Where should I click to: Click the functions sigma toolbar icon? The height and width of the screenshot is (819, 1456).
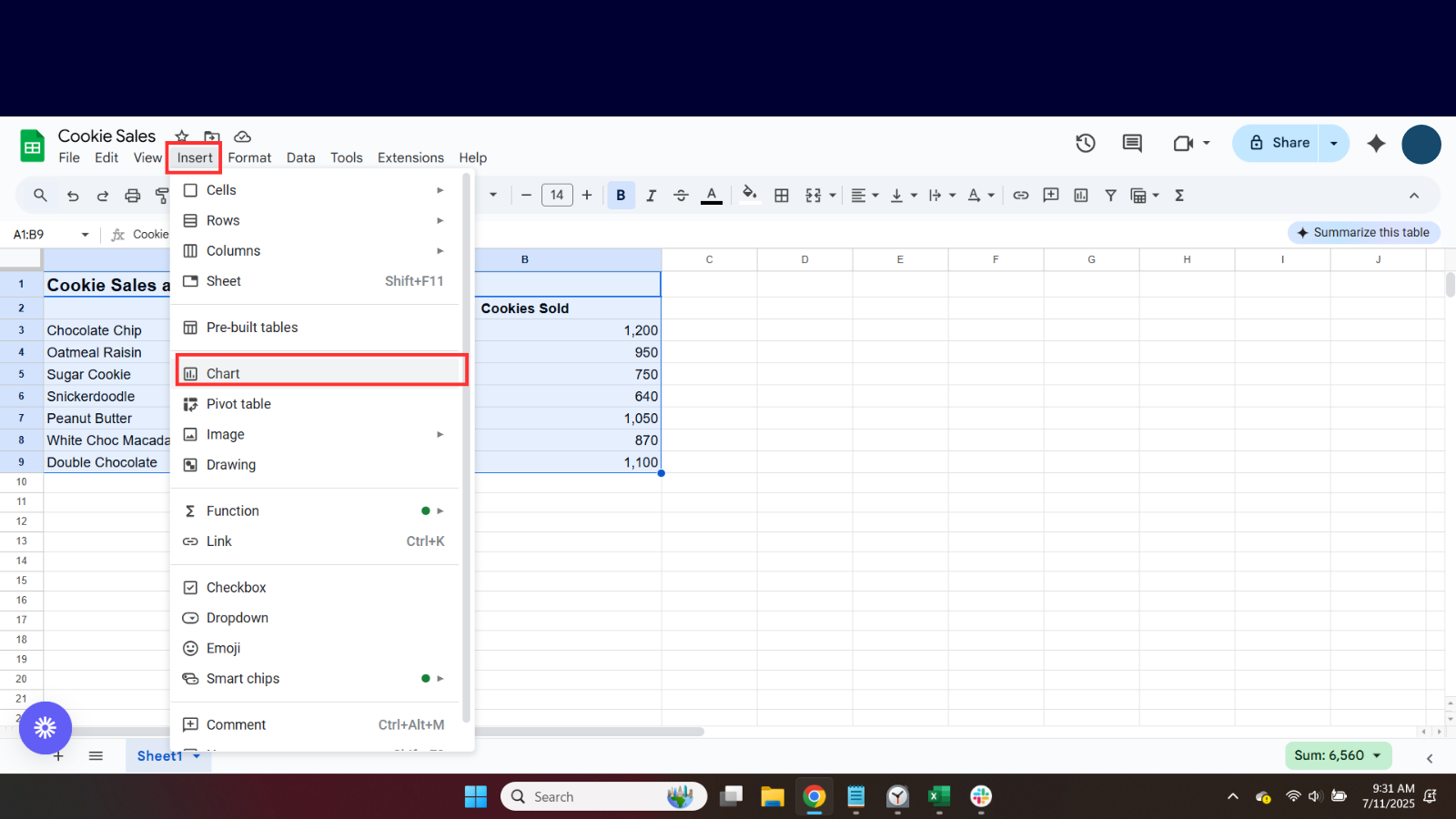(1179, 196)
